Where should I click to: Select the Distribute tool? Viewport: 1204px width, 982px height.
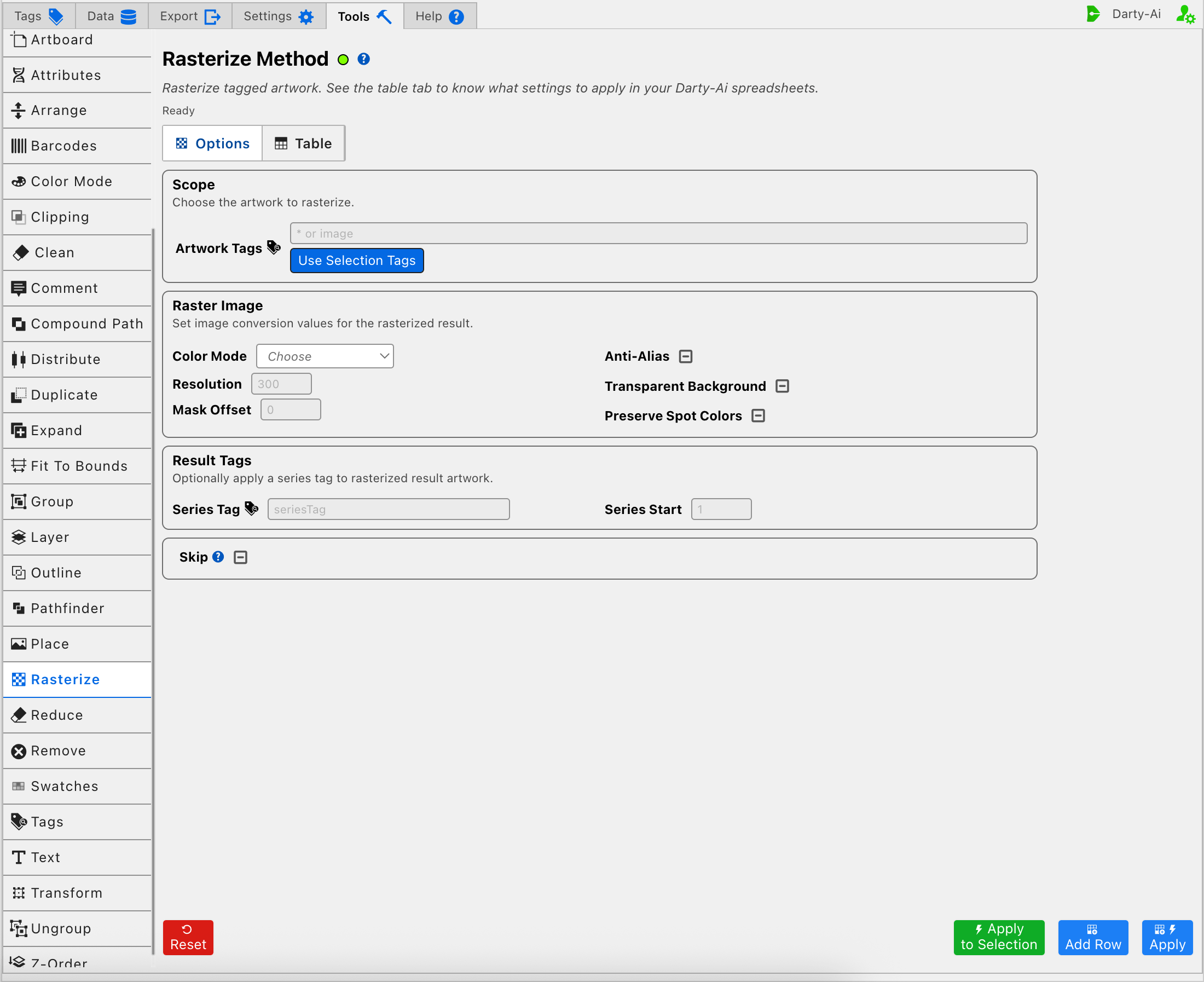tap(77, 360)
